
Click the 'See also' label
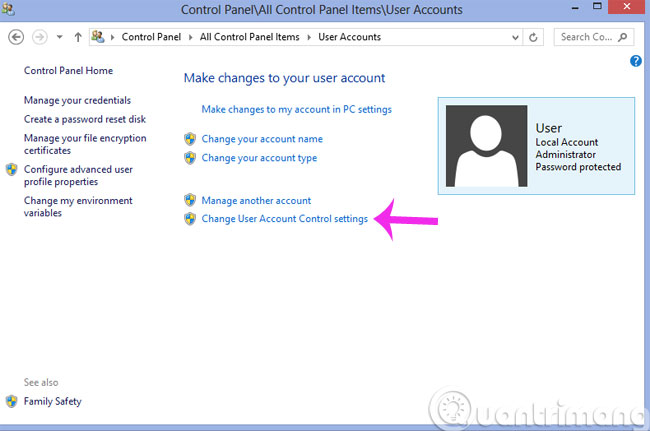[x=41, y=382]
